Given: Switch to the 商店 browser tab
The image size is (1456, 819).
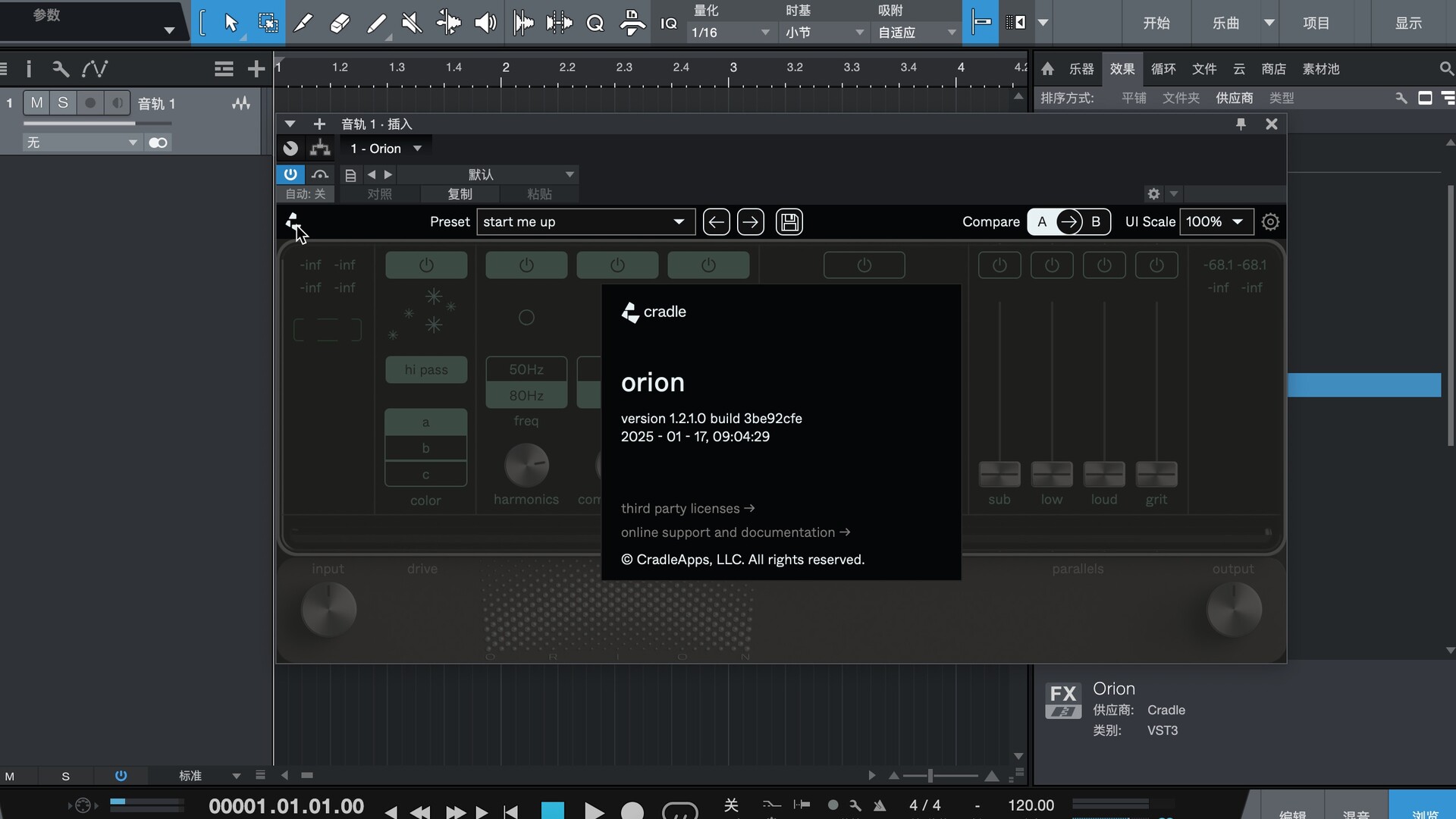Looking at the screenshot, I should pos(1274,69).
